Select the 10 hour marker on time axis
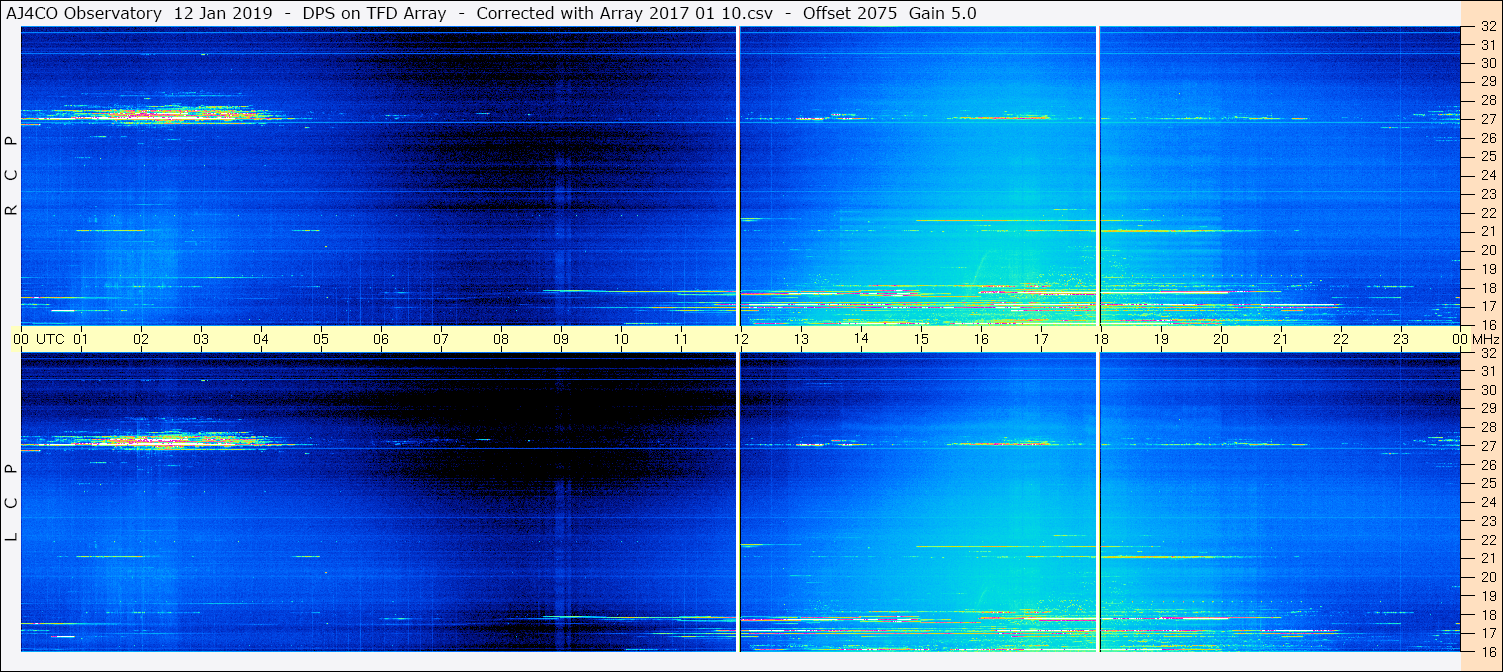This screenshot has height=672, width=1503. pos(621,339)
